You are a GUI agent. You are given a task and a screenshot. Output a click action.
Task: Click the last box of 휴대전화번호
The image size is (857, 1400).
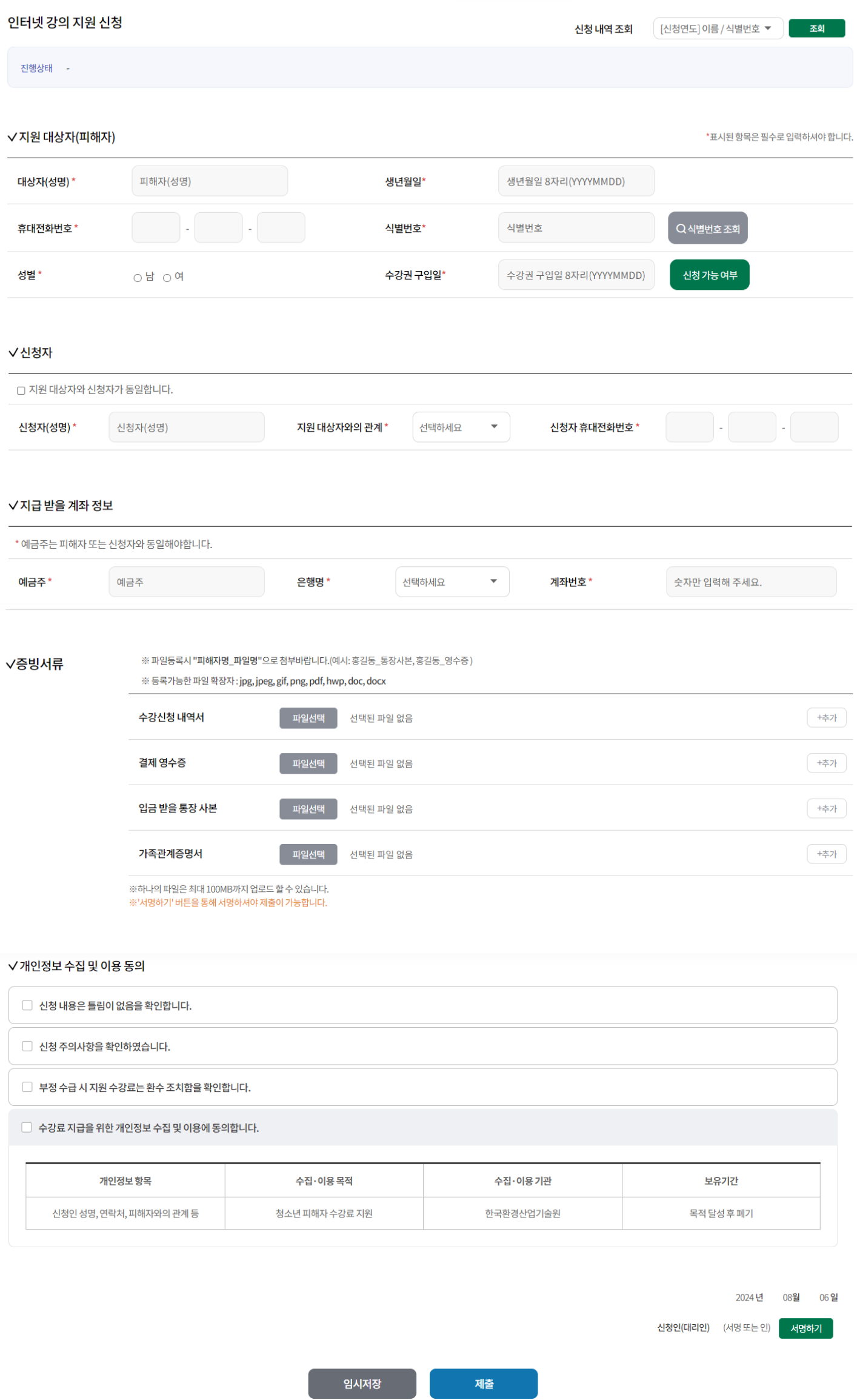tap(281, 228)
